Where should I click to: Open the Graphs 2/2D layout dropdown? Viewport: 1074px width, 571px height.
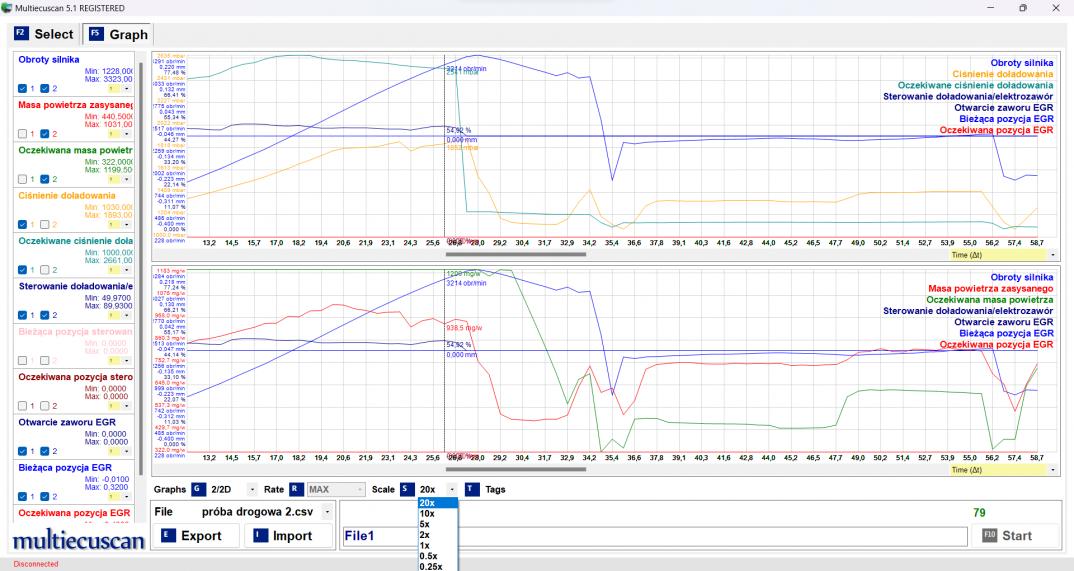coord(253,489)
